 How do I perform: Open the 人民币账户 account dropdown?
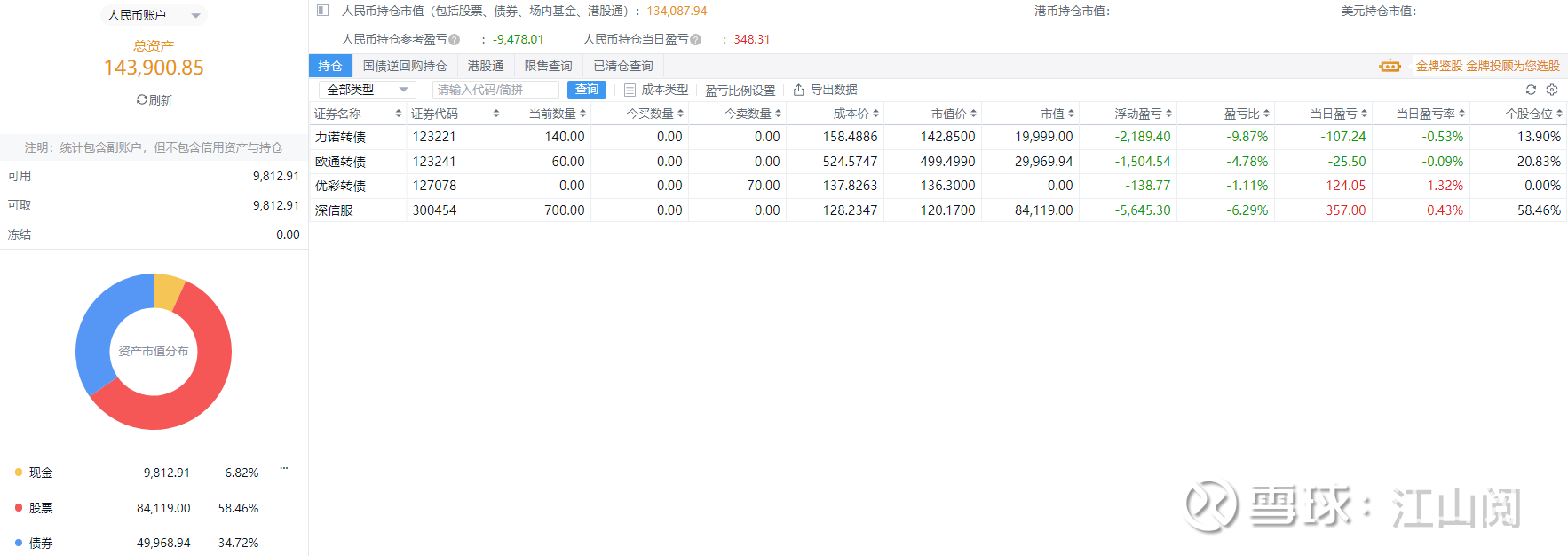[x=154, y=15]
